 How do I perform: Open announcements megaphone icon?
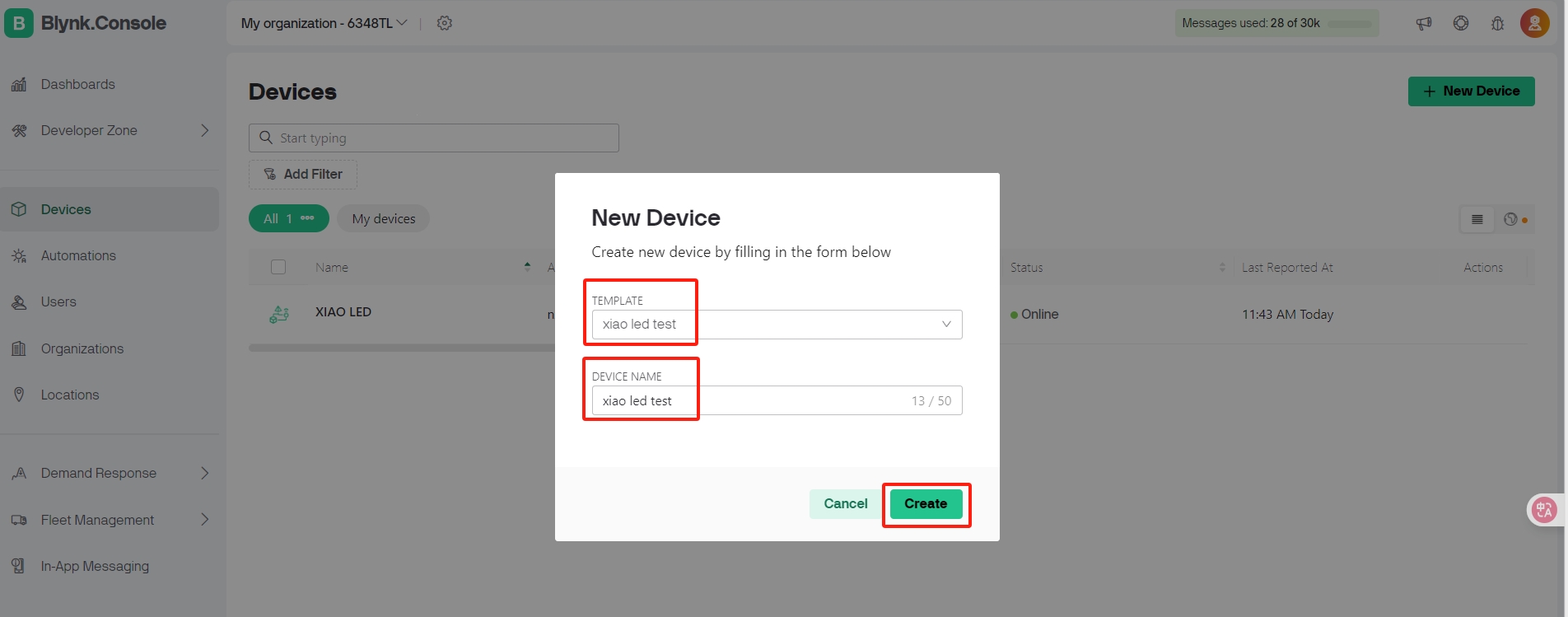click(1424, 23)
